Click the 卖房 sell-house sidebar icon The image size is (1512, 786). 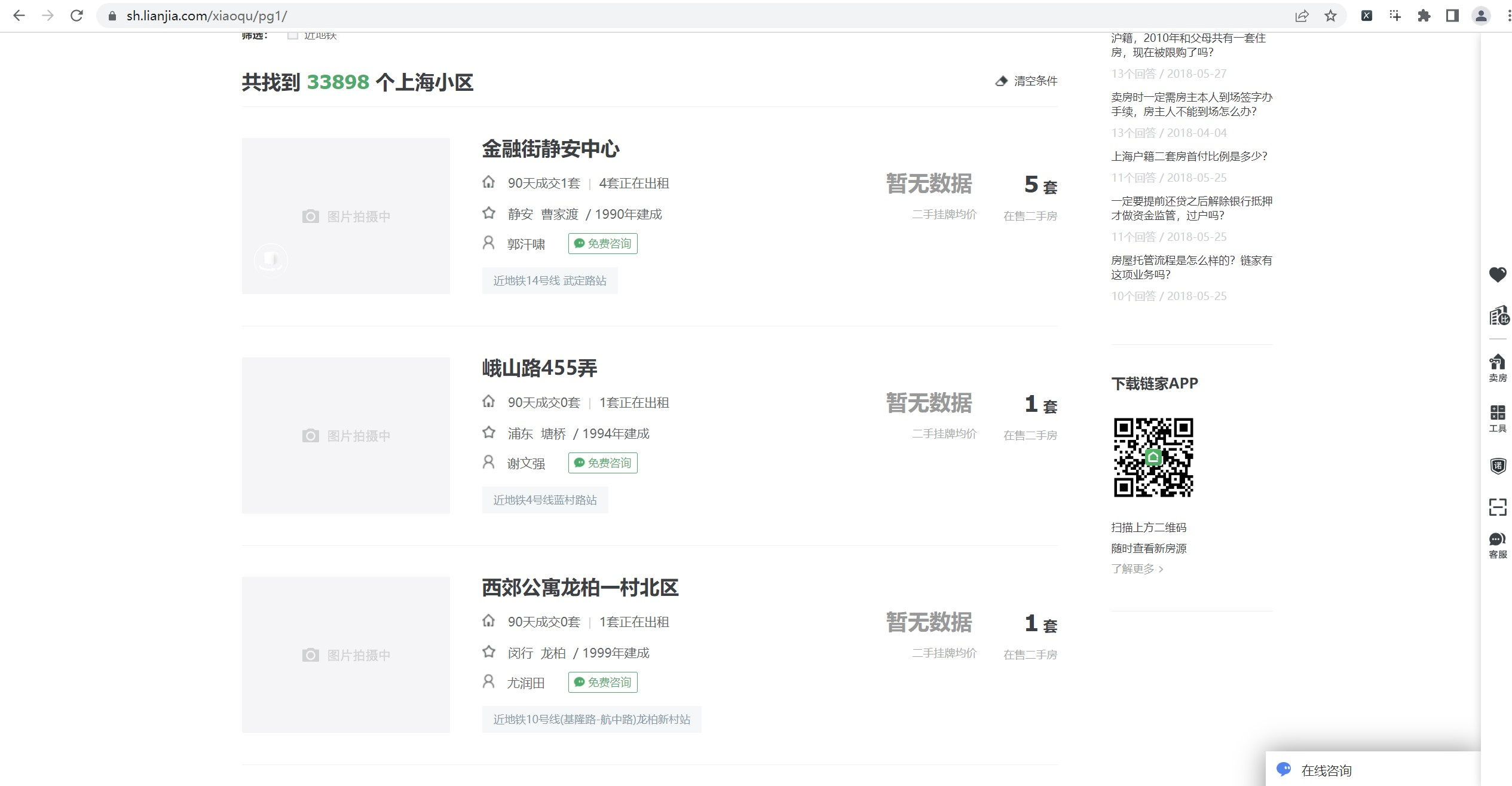tap(1497, 368)
